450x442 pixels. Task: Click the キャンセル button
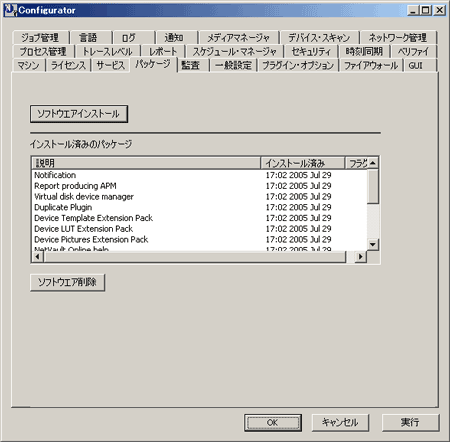(340, 423)
